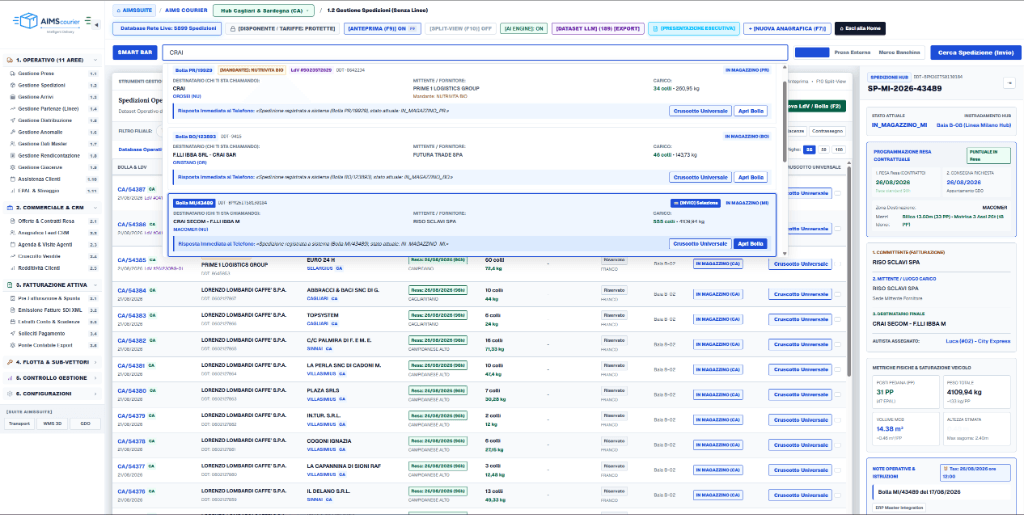This screenshot has height=515, width=1024.
Task: Toggle the Split-View (F10) OFF switch
Action: pyautogui.click(x=460, y=29)
